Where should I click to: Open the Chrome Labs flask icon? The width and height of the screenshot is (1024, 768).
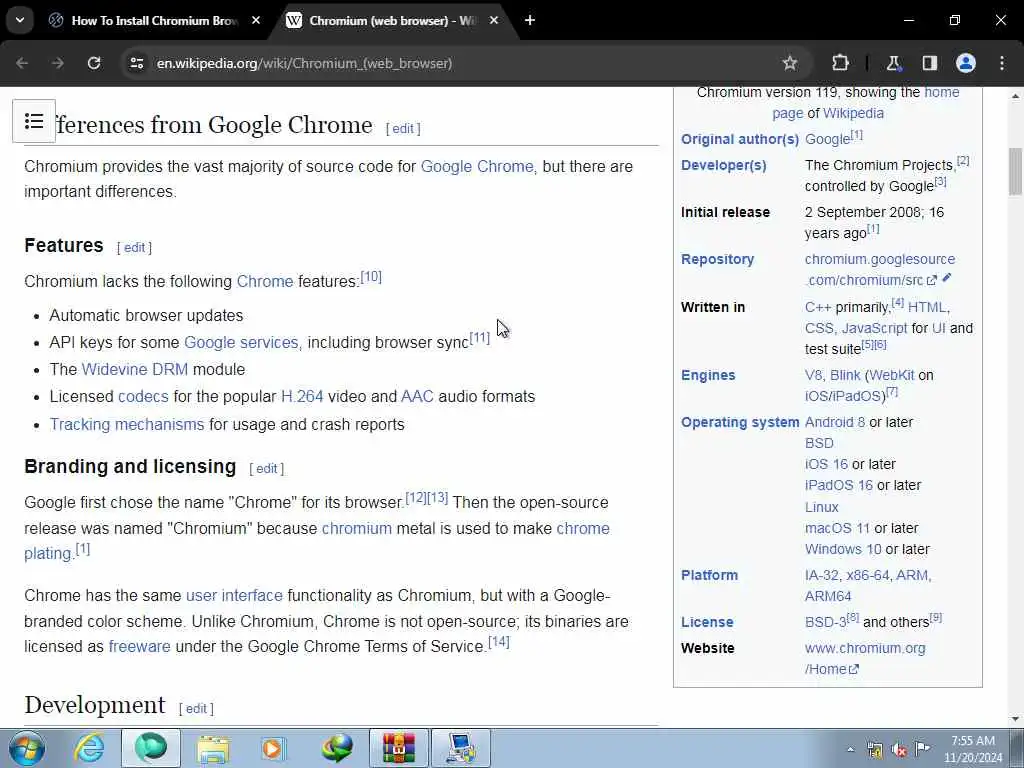(893, 63)
